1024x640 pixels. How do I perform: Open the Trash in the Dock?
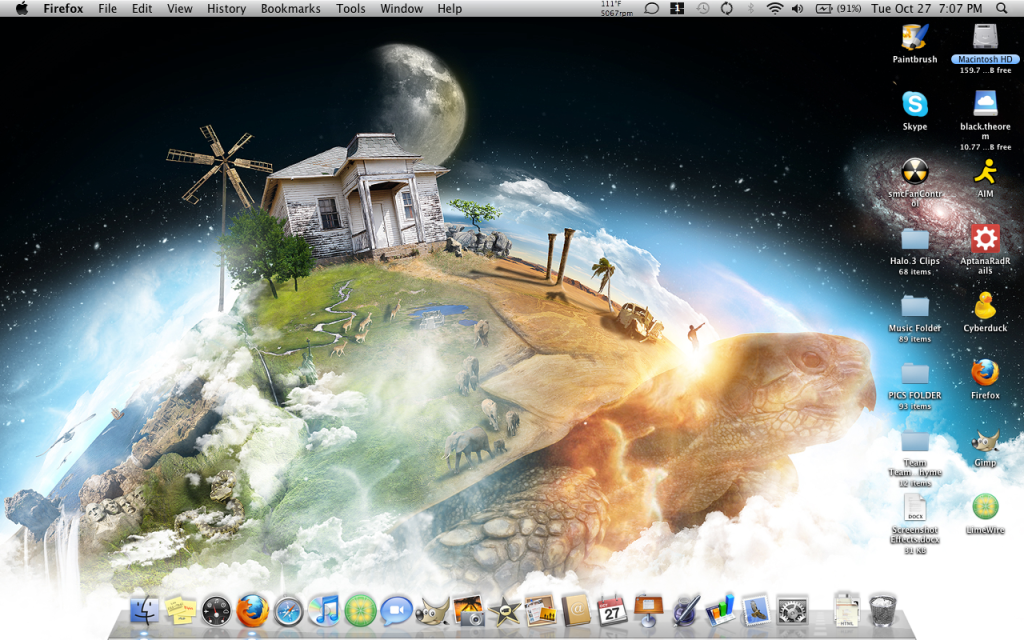point(883,610)
